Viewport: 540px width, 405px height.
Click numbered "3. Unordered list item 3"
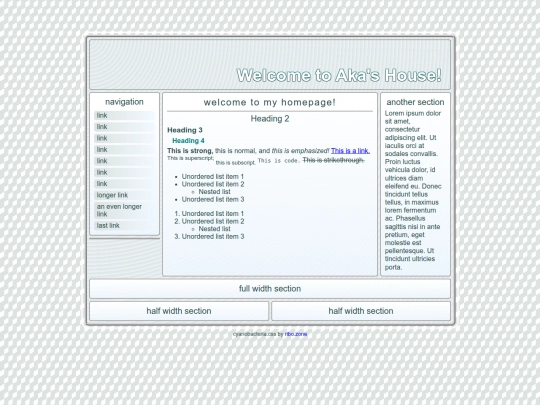point(209,237)
